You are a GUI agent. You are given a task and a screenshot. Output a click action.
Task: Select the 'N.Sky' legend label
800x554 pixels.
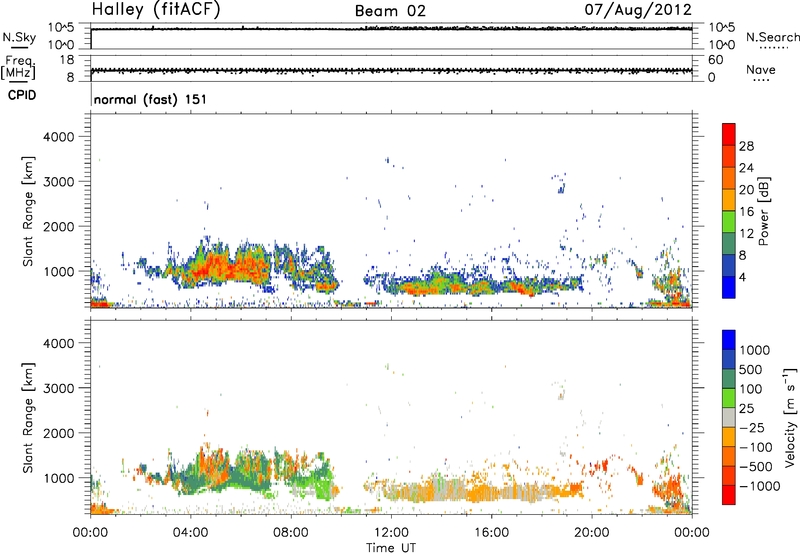click(x=19, y=37)
